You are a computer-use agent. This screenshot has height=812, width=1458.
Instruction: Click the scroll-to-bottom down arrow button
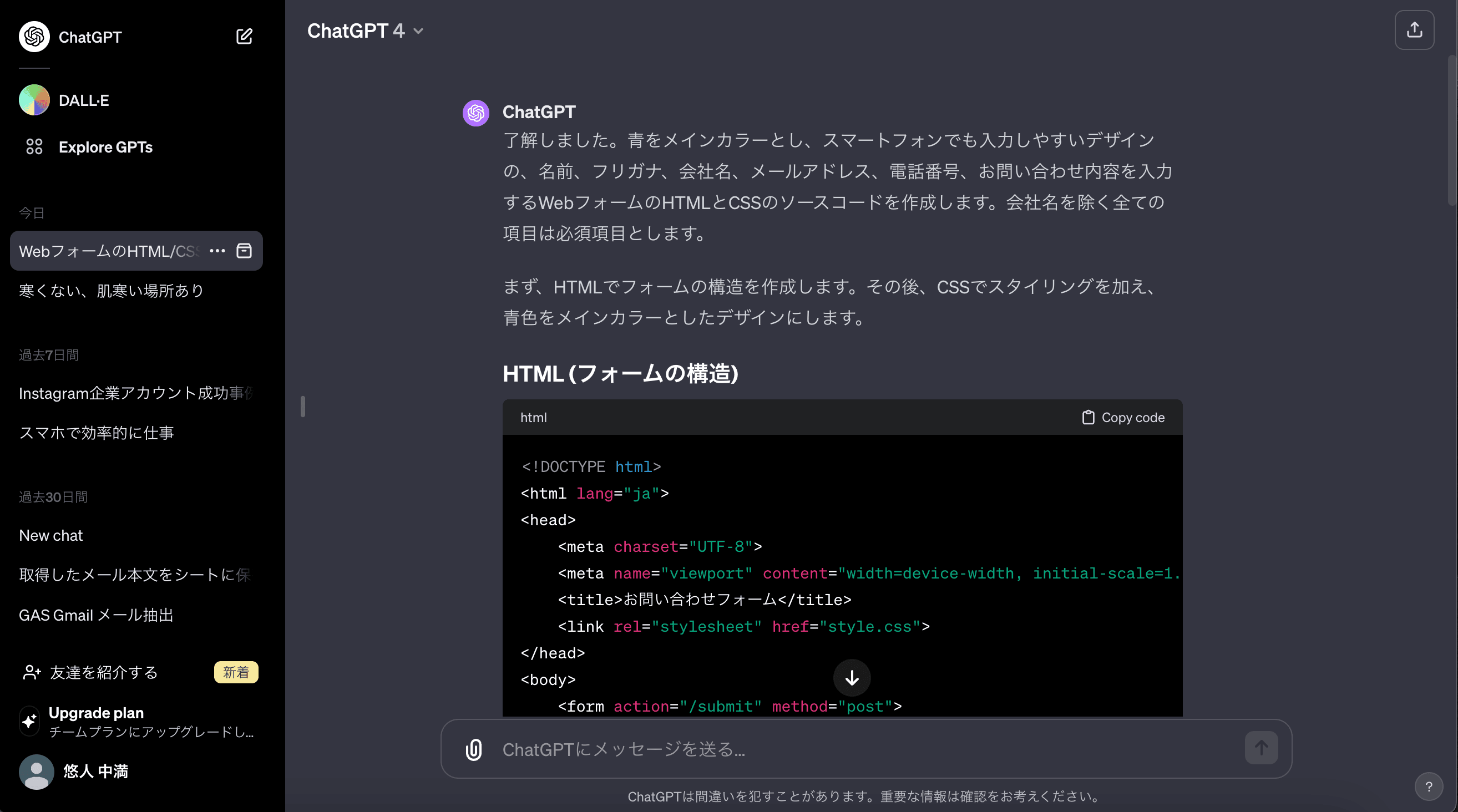point(851,678)
